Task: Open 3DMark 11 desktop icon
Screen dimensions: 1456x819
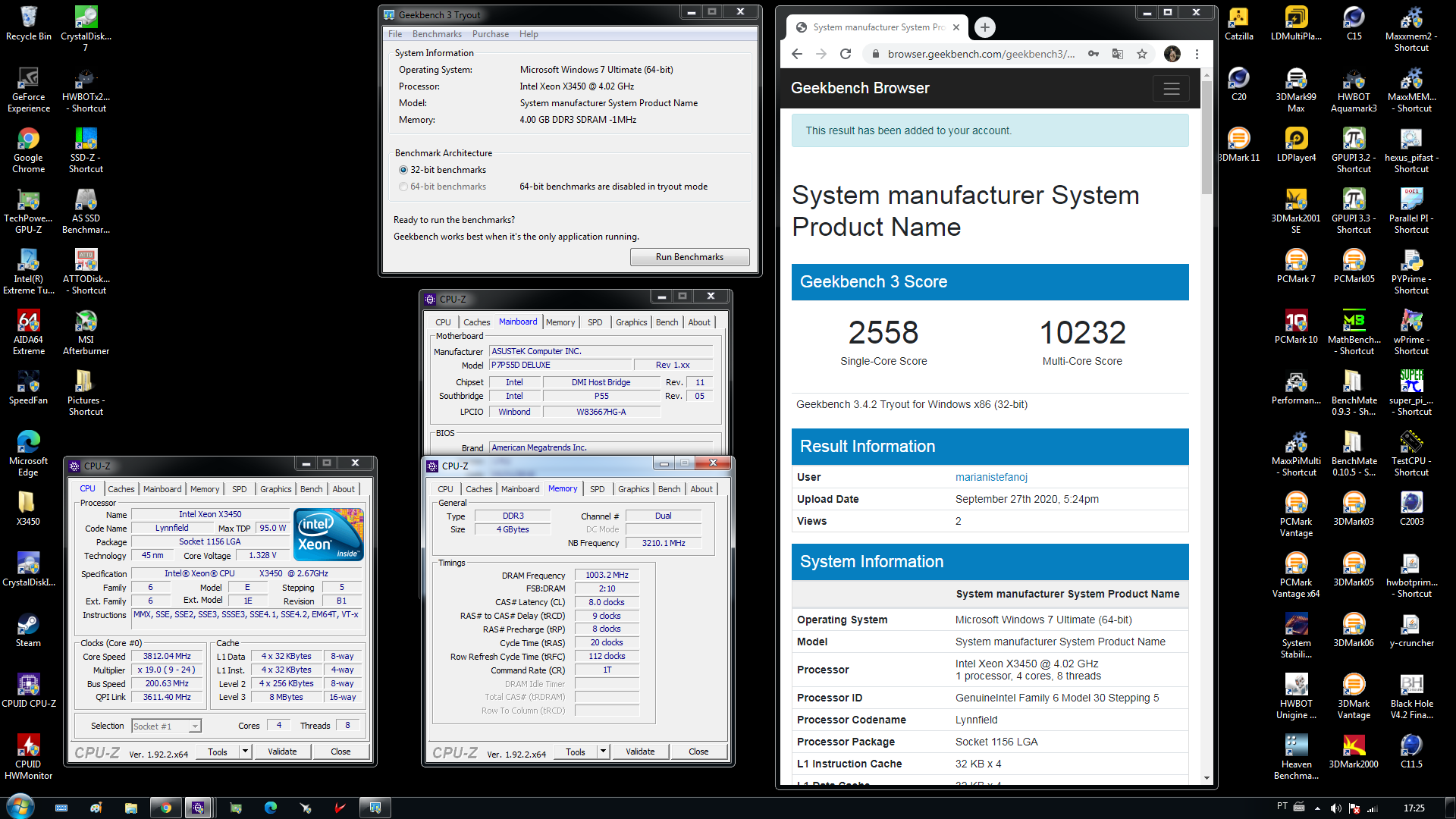Action: coord(1238,144)
